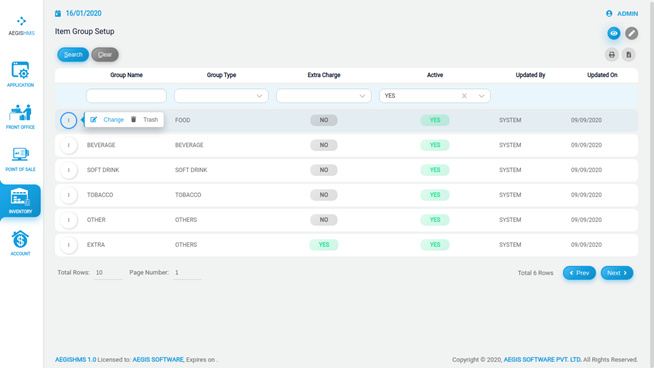
Task: Open the Application module in sidebar
Action: 20,74
